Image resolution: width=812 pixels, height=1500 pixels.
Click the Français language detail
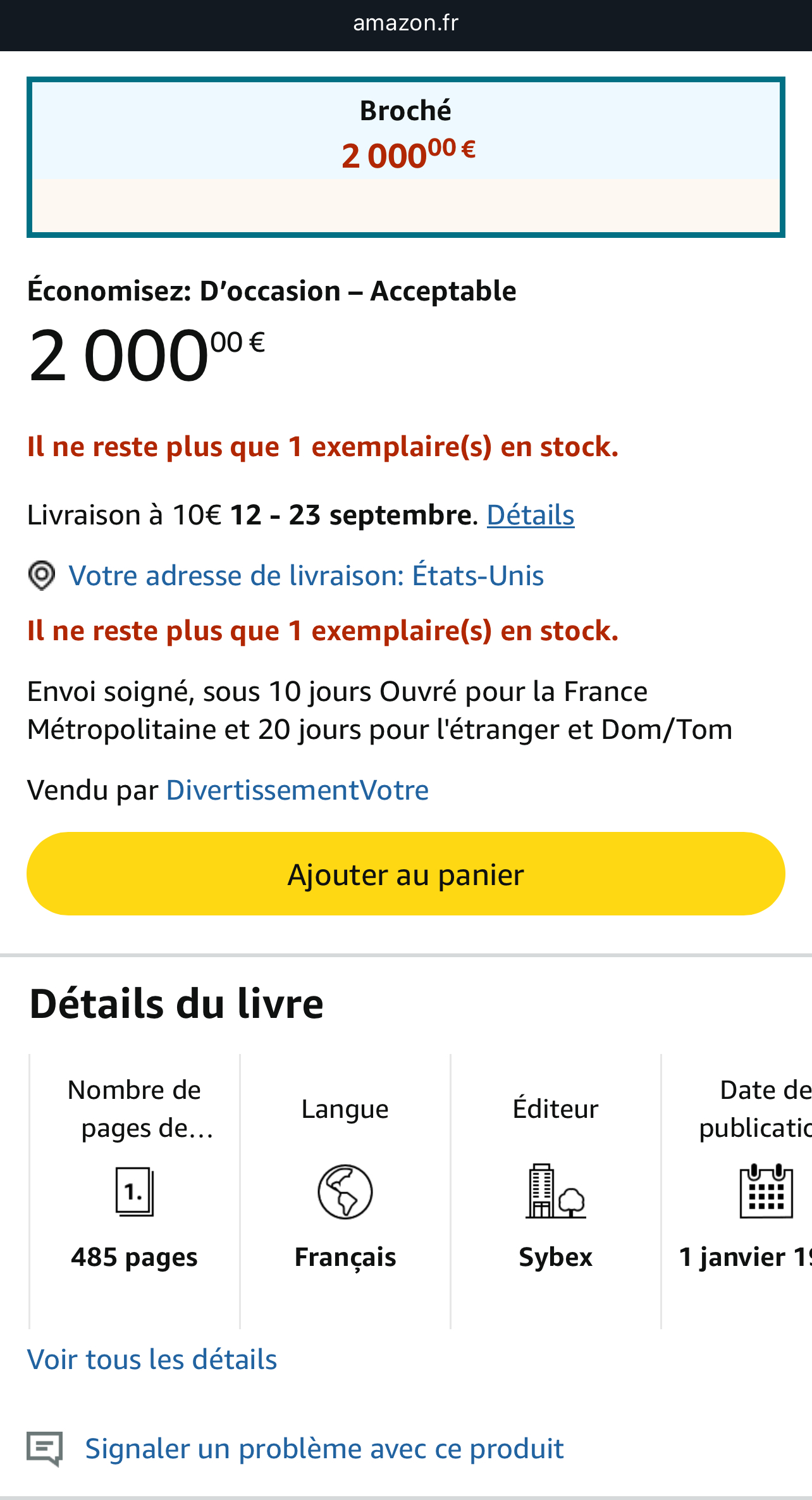[x=345, y=1257]
